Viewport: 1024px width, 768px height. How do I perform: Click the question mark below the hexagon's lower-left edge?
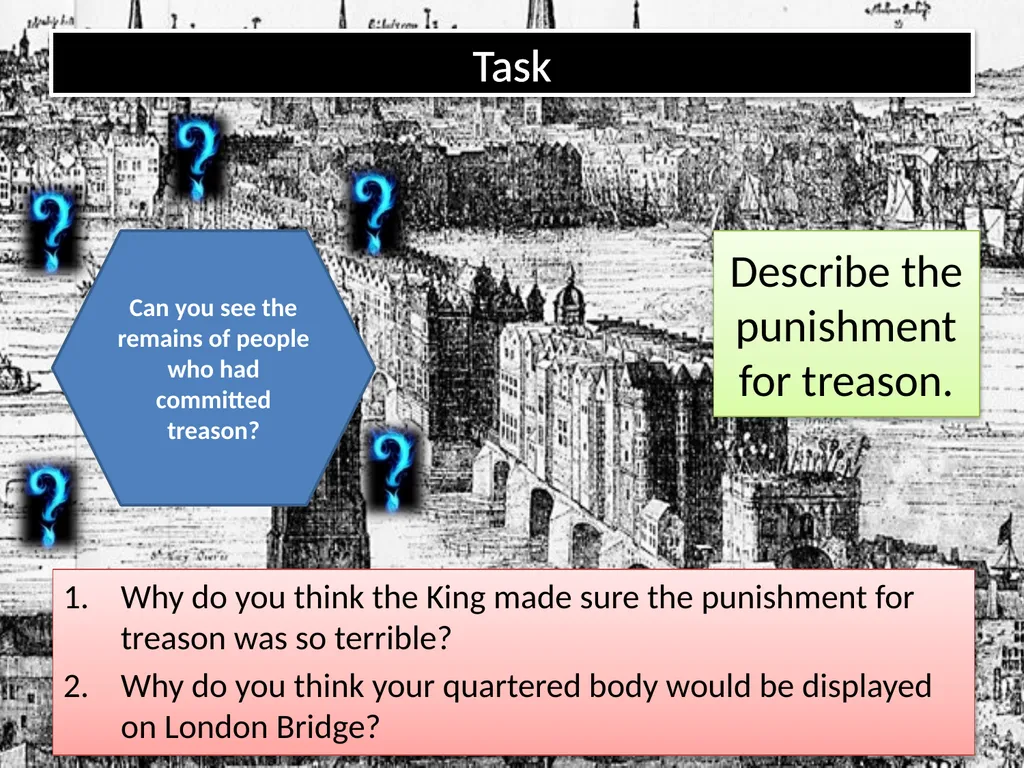(x=49, y=505)
